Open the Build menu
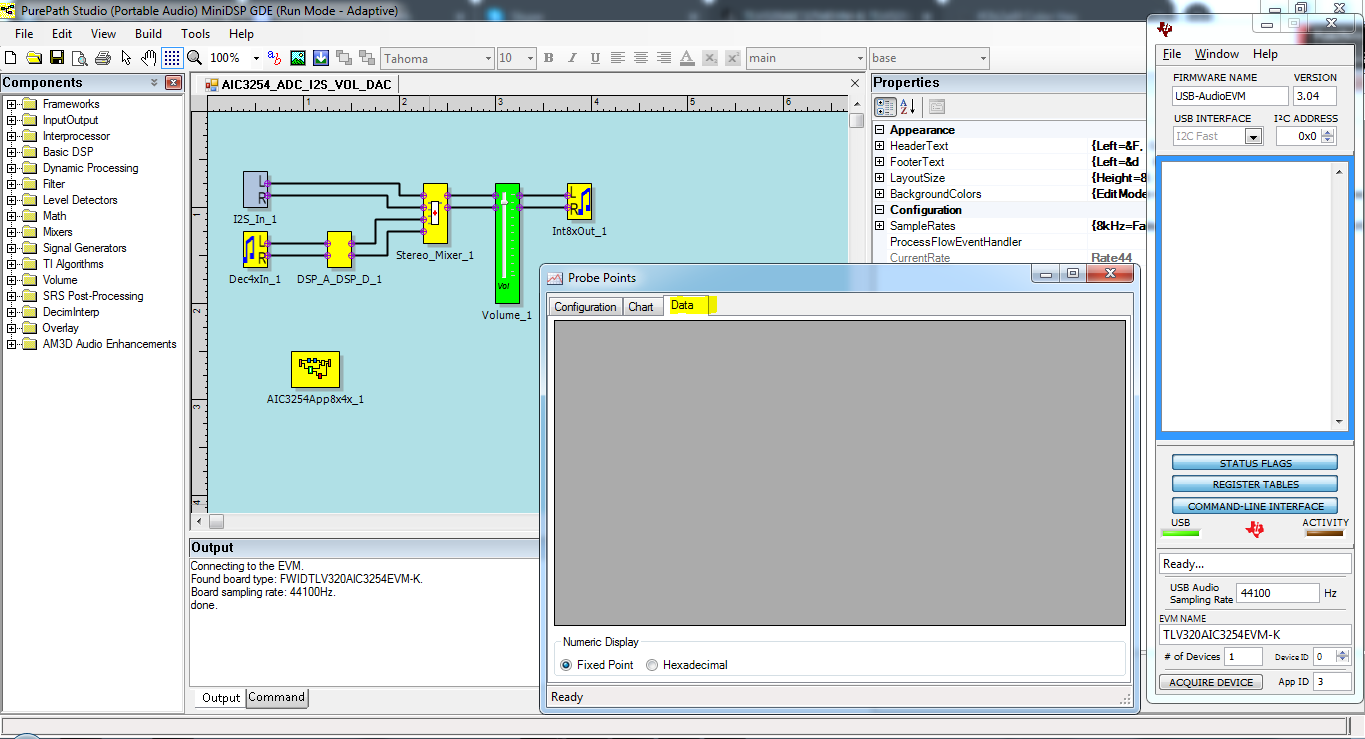Screen dimensions: 1365x739 point(148,34)
